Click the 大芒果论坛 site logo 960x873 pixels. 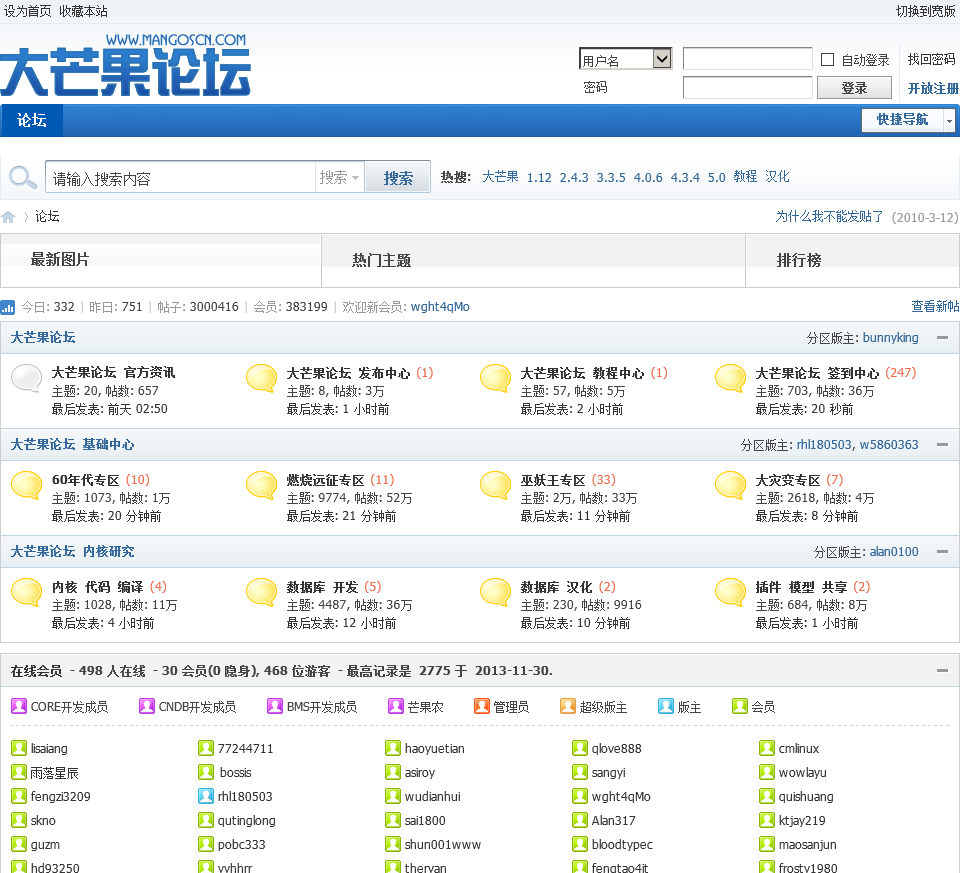coord(126,65)
